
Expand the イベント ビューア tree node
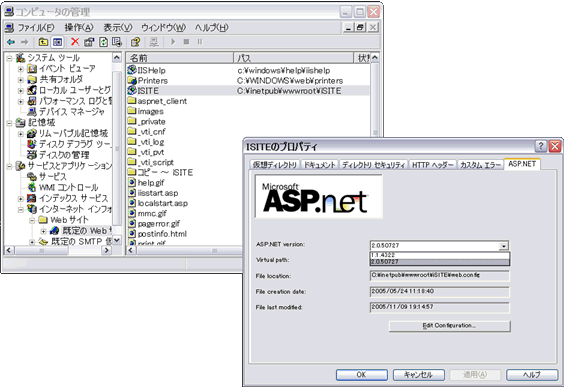(x=21, y=69)
